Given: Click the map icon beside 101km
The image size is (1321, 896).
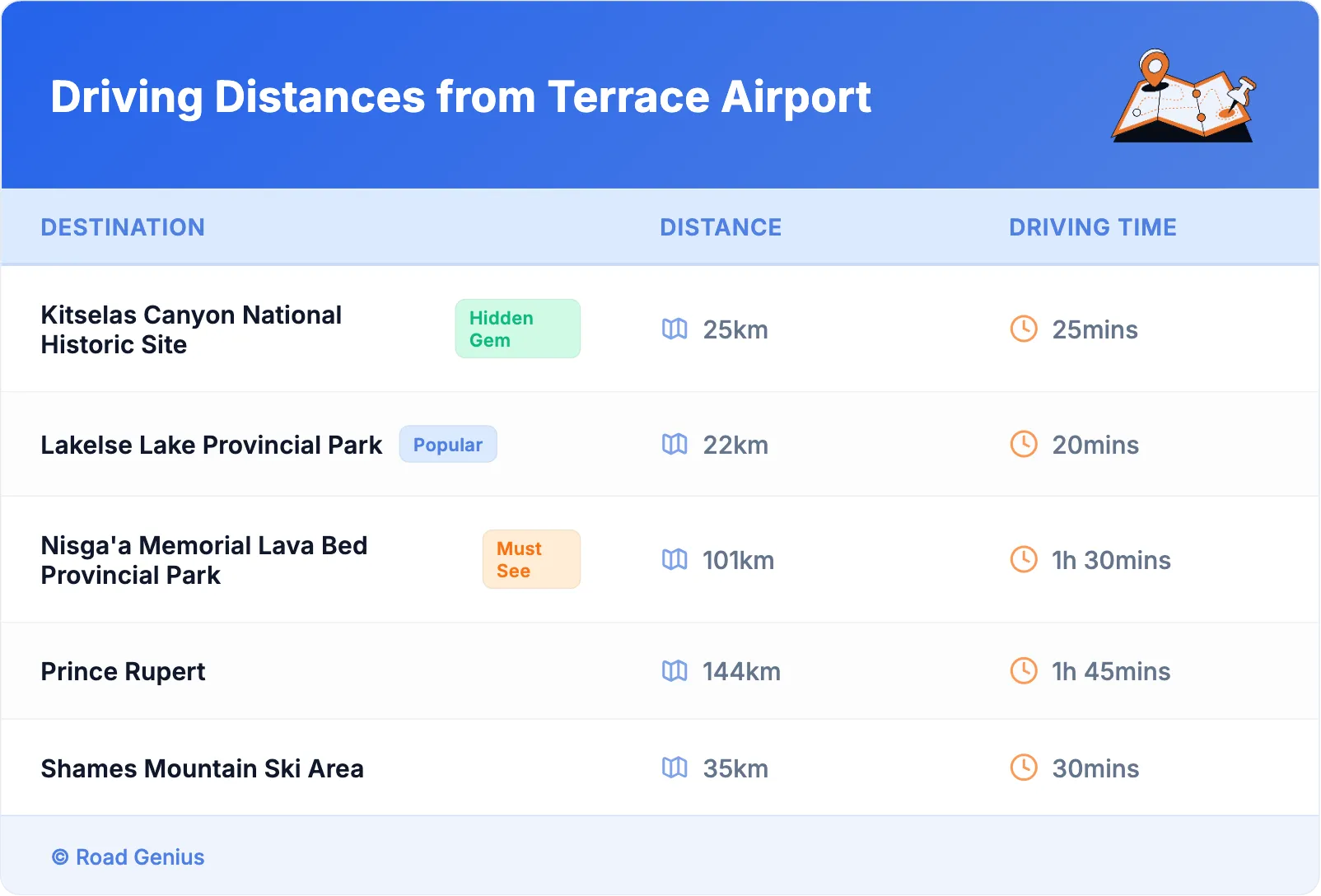Looking at the screenshot, I should 675,560.
